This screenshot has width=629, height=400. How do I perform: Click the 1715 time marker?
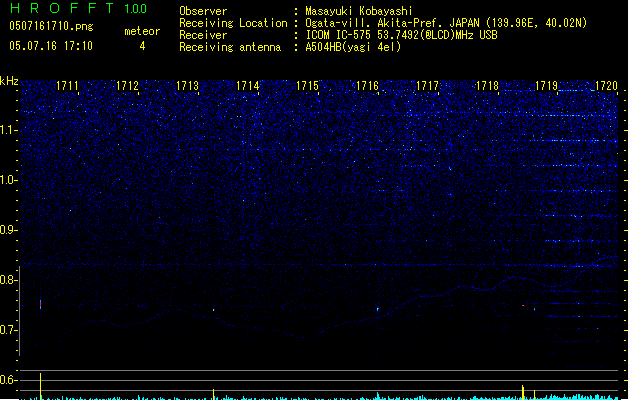[307, 86]
